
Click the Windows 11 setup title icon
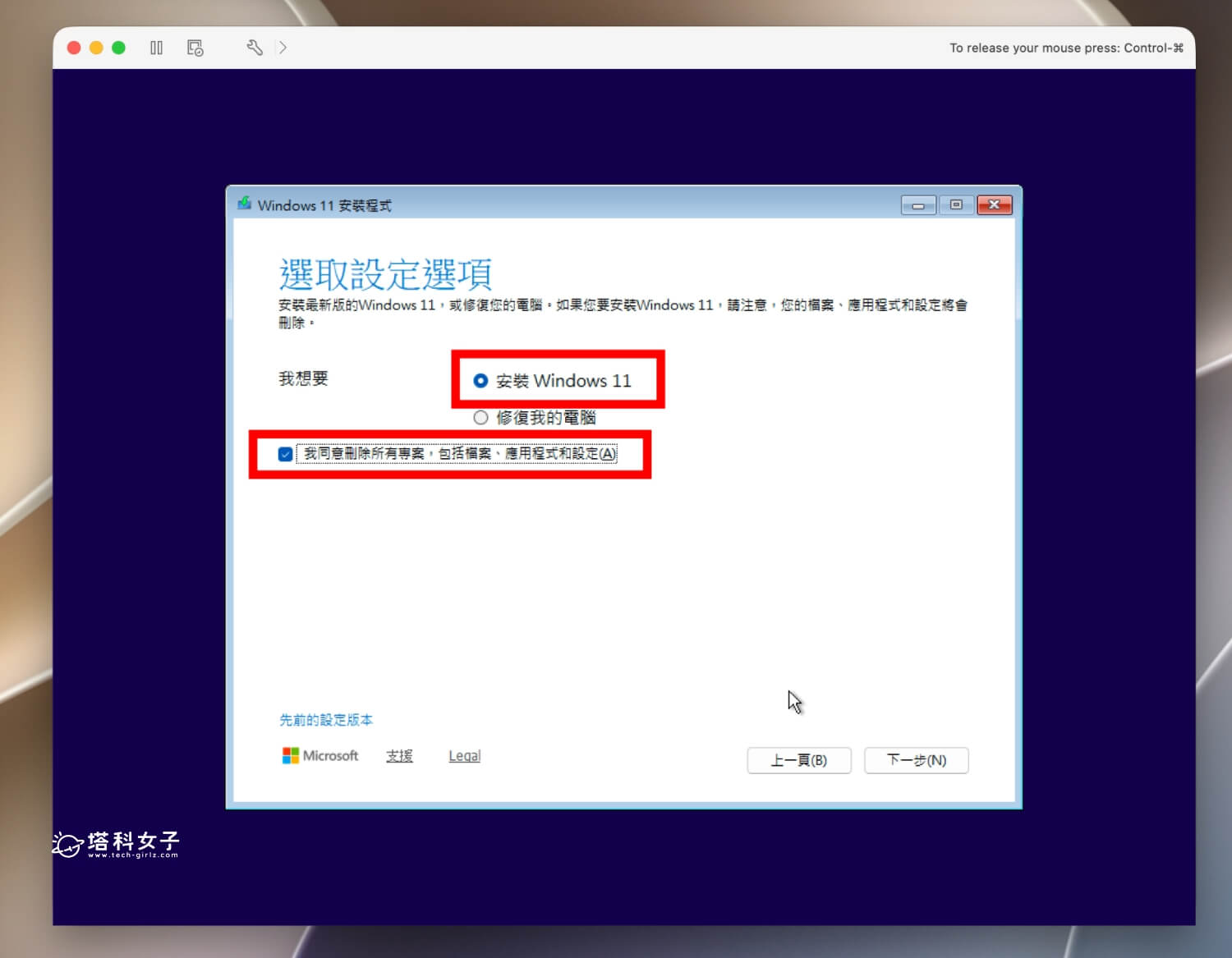click(244, 204)
